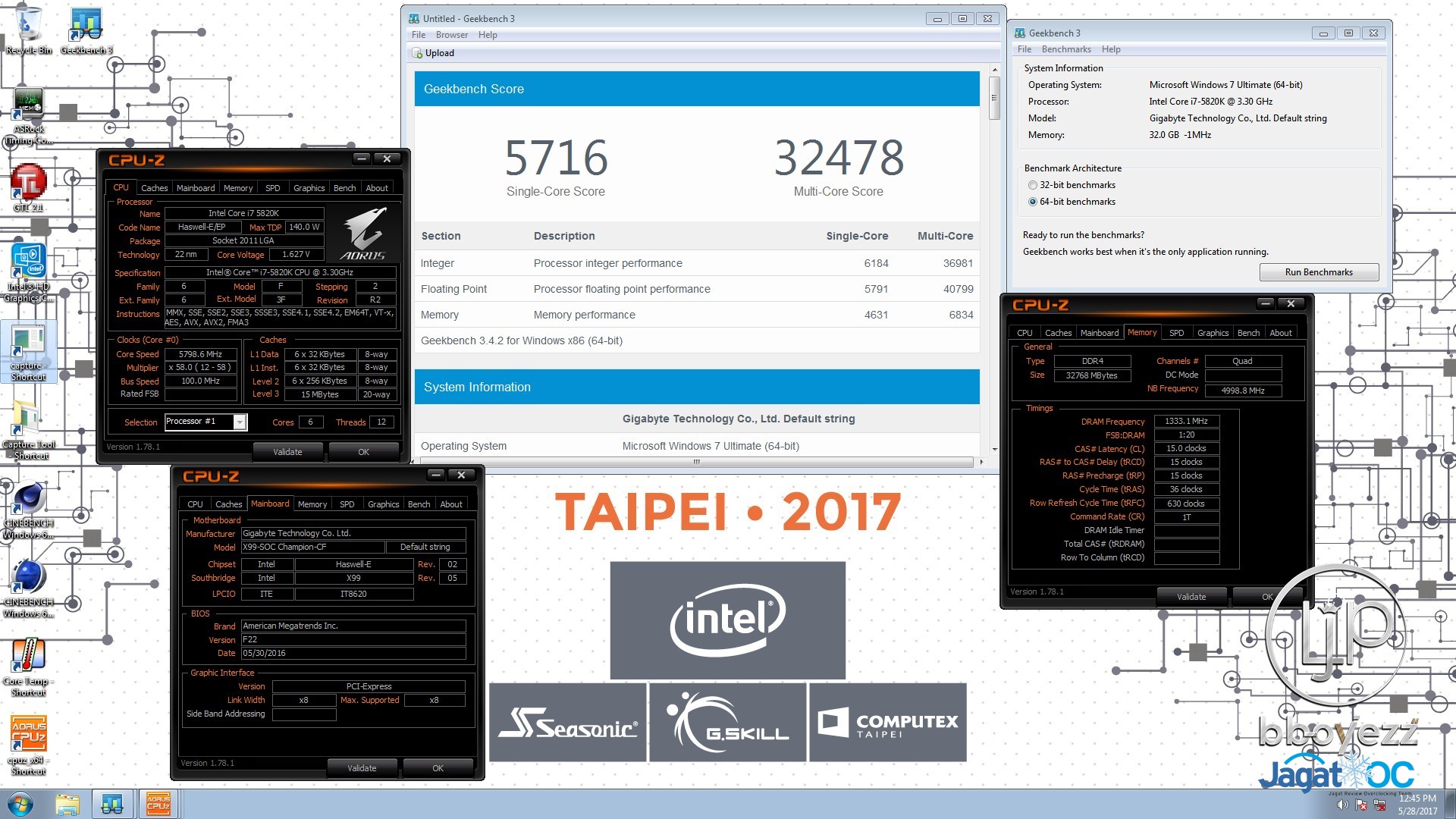
Task: Open the Core Temp Shortcut desktop icon
Action: click(x=29, y=667)
